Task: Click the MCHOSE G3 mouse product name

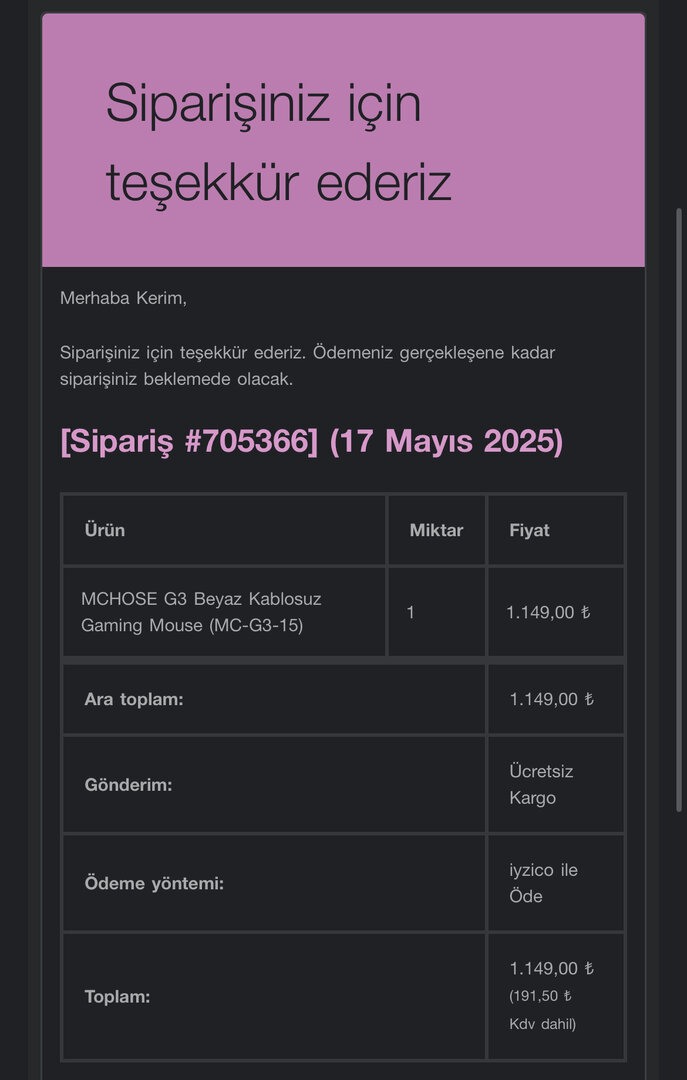Action: click(x=201, y=612)
